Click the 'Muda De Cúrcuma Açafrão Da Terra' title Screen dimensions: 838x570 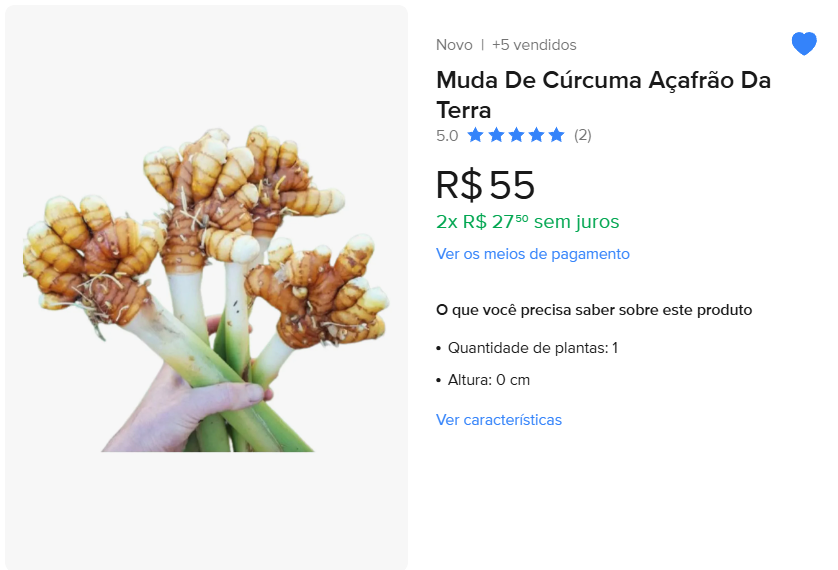[x=603, y=94]
